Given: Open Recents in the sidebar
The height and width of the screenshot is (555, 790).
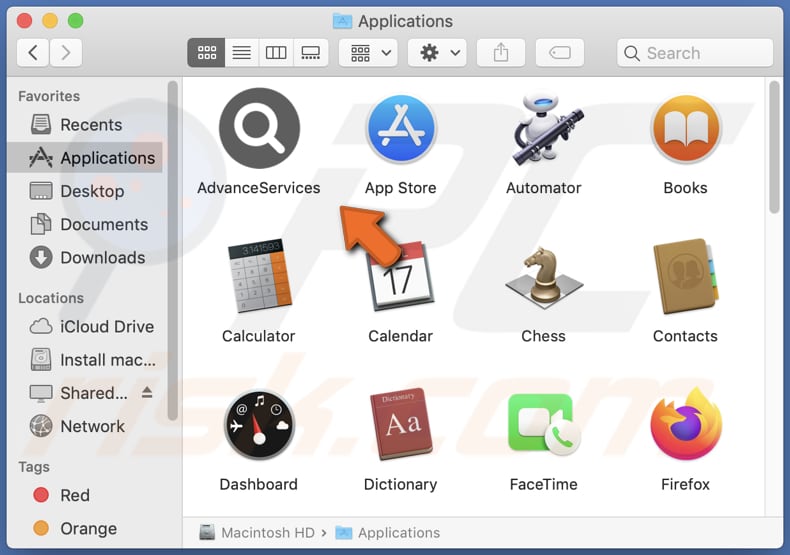Looking at the screenshot, I should 85,124.
